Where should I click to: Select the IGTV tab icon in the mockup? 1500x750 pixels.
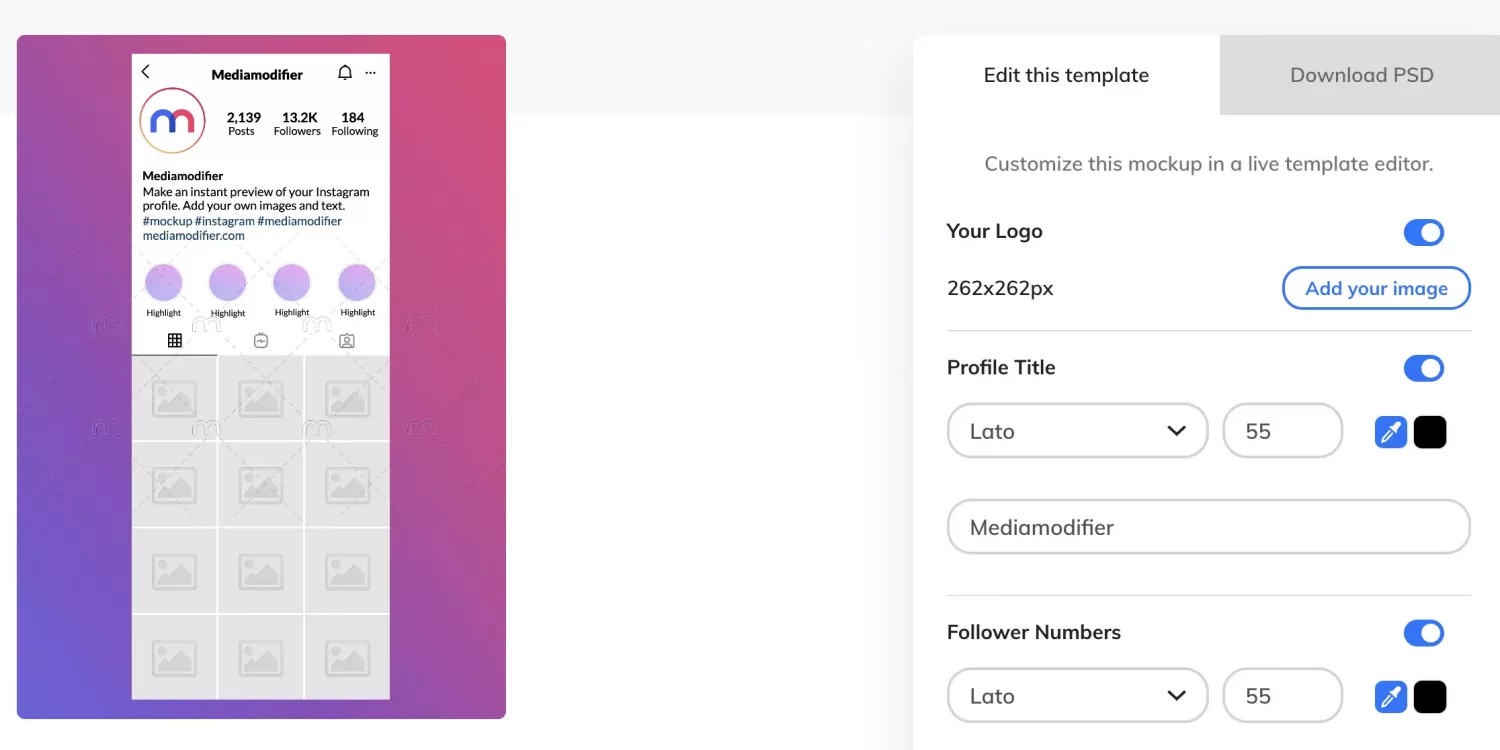261,340
